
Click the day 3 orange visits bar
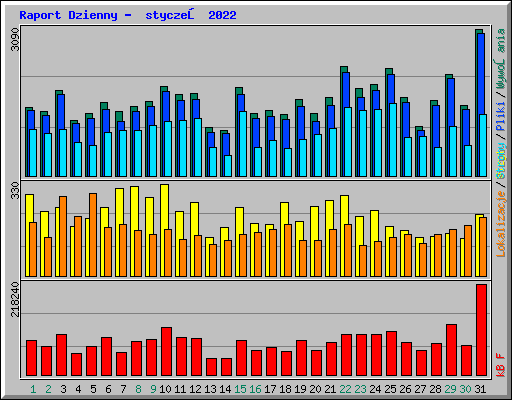pyautogui.click(x=63, y=236)
